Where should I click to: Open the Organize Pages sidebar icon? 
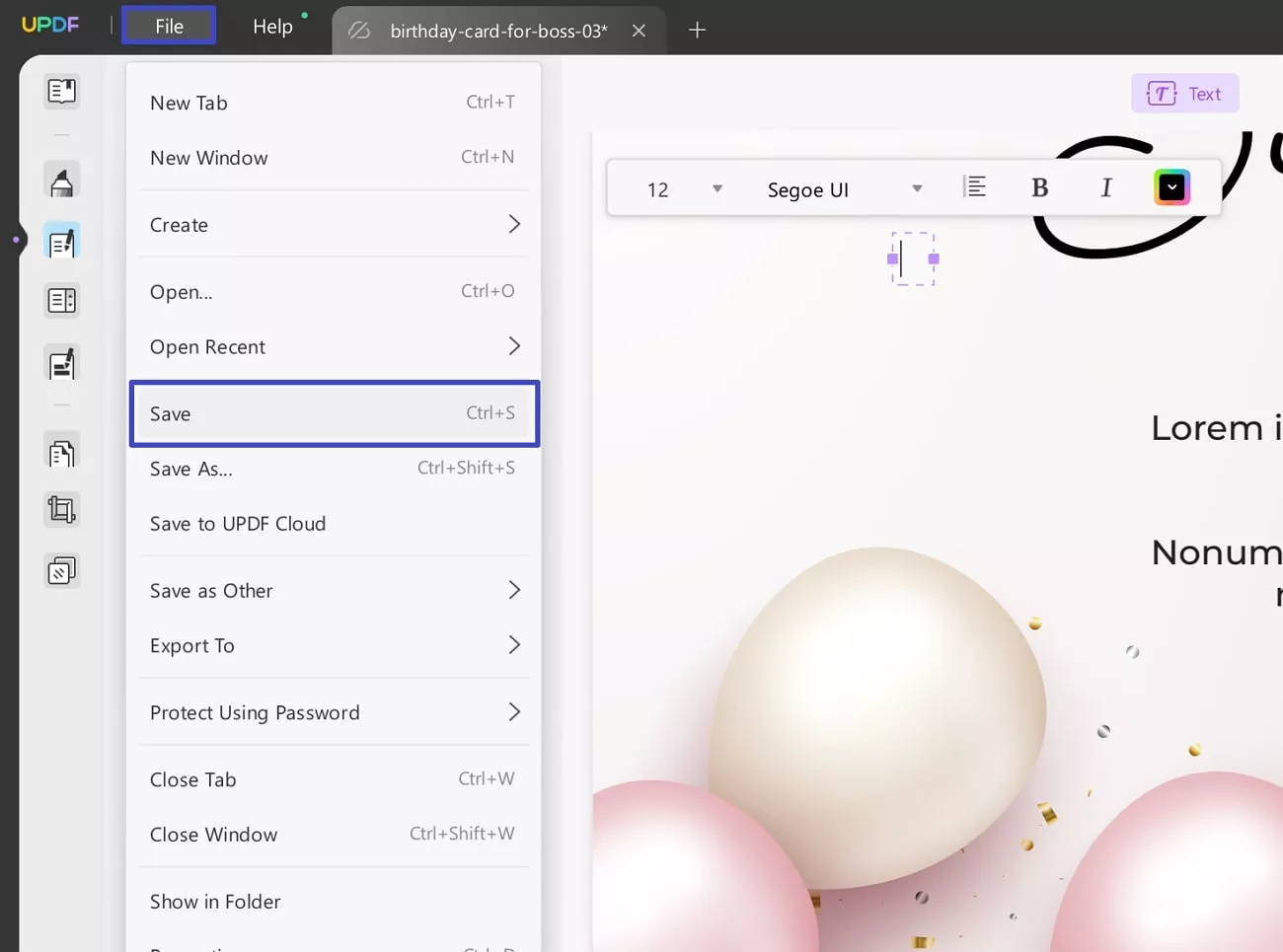click(61, 453)
